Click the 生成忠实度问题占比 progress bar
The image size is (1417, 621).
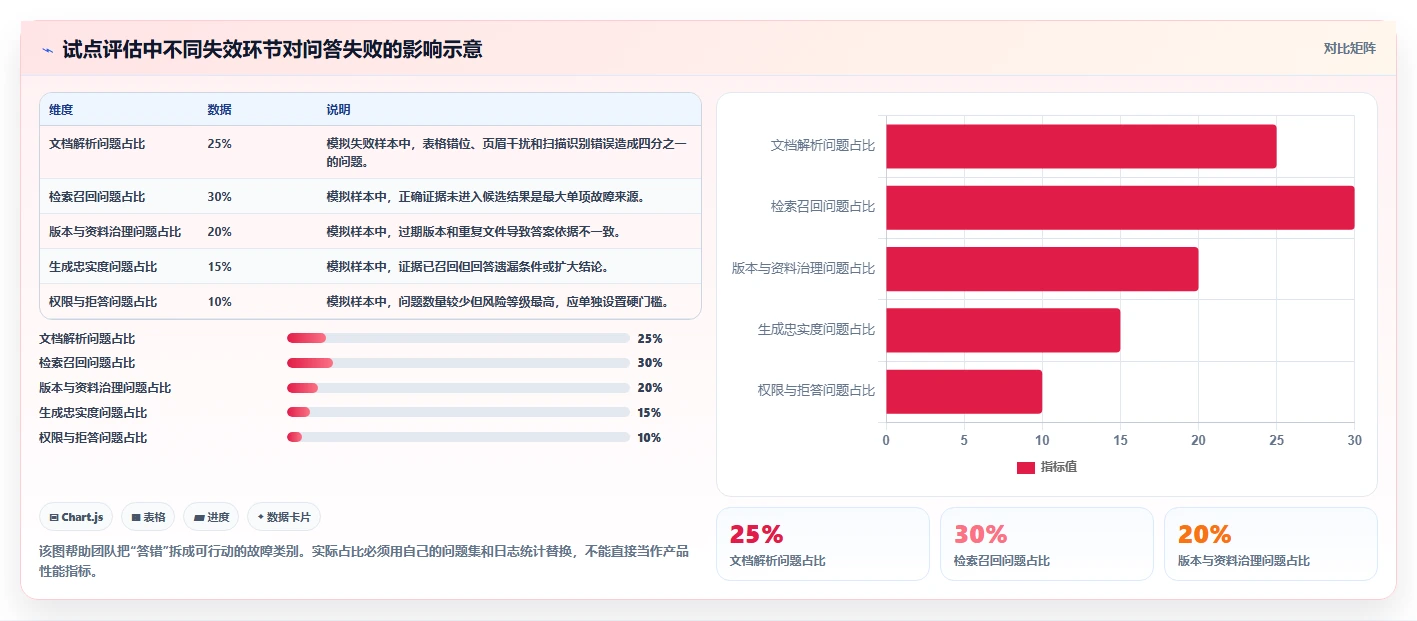[458, 413]
